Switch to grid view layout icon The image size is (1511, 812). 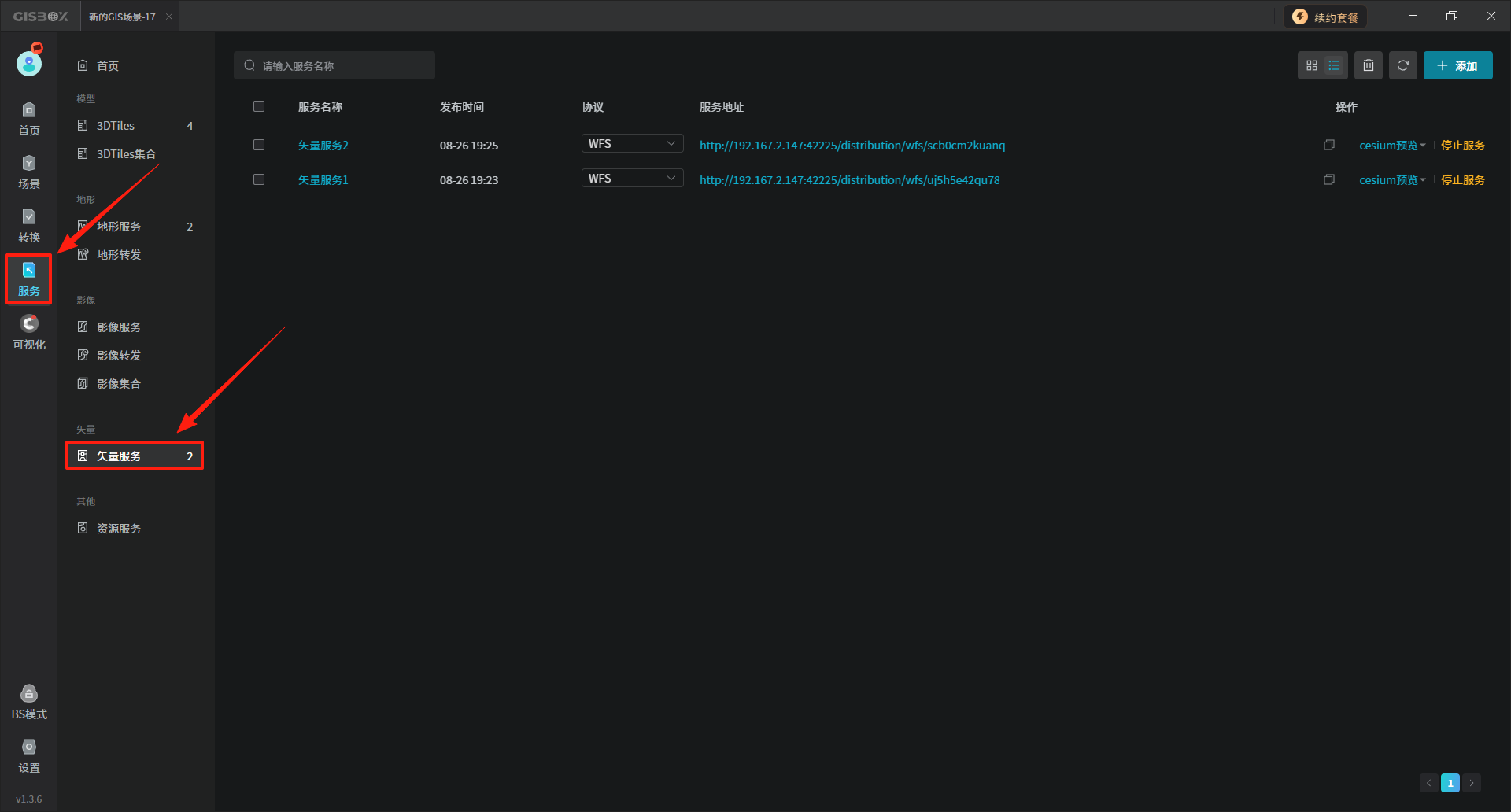click(x=1311, y=66)
